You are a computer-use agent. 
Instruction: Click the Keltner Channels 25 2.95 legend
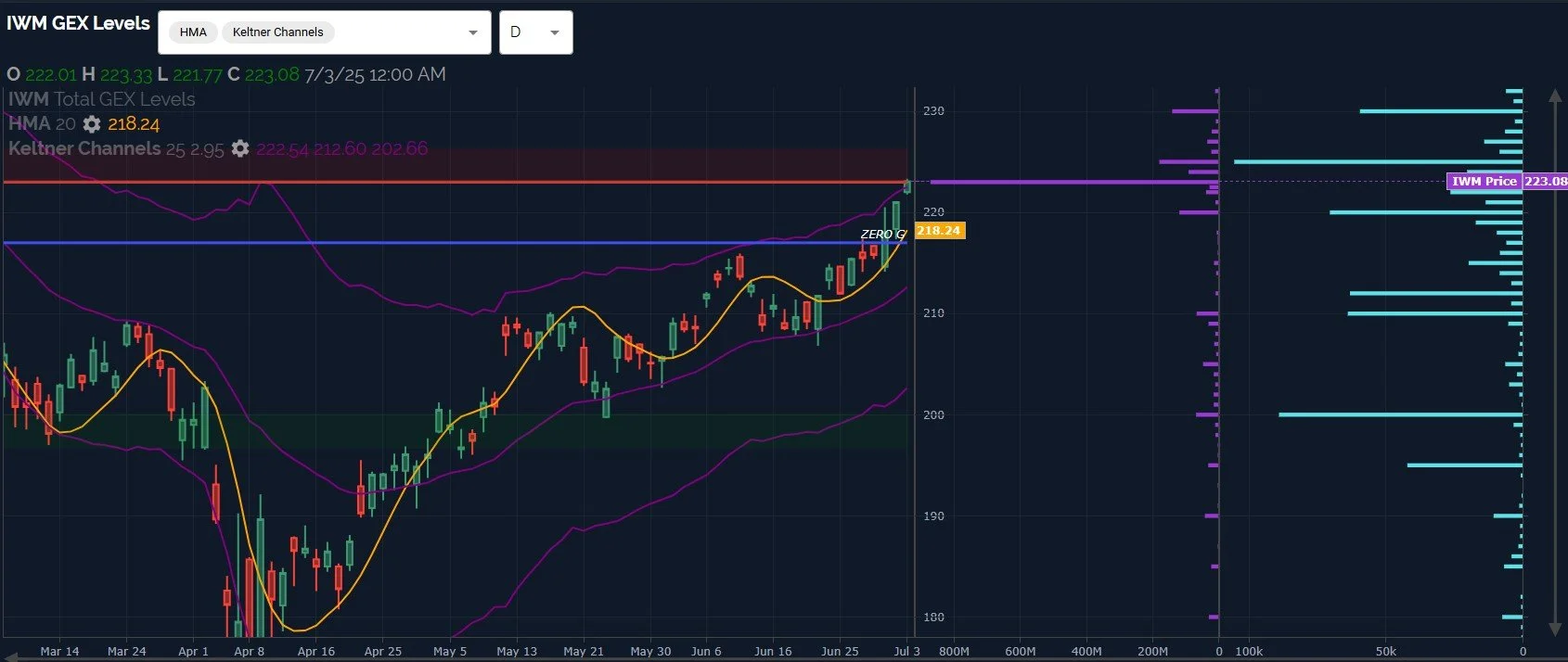116,148
